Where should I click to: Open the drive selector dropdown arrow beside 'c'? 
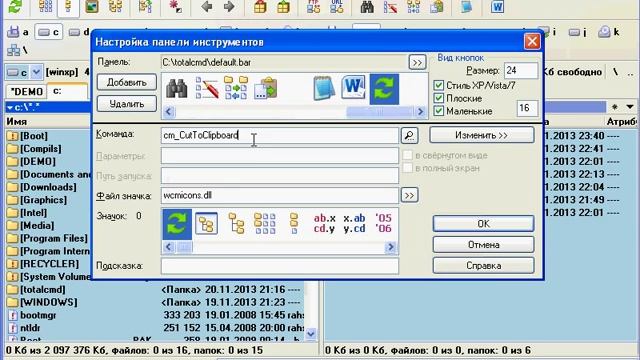click(36, 72)
